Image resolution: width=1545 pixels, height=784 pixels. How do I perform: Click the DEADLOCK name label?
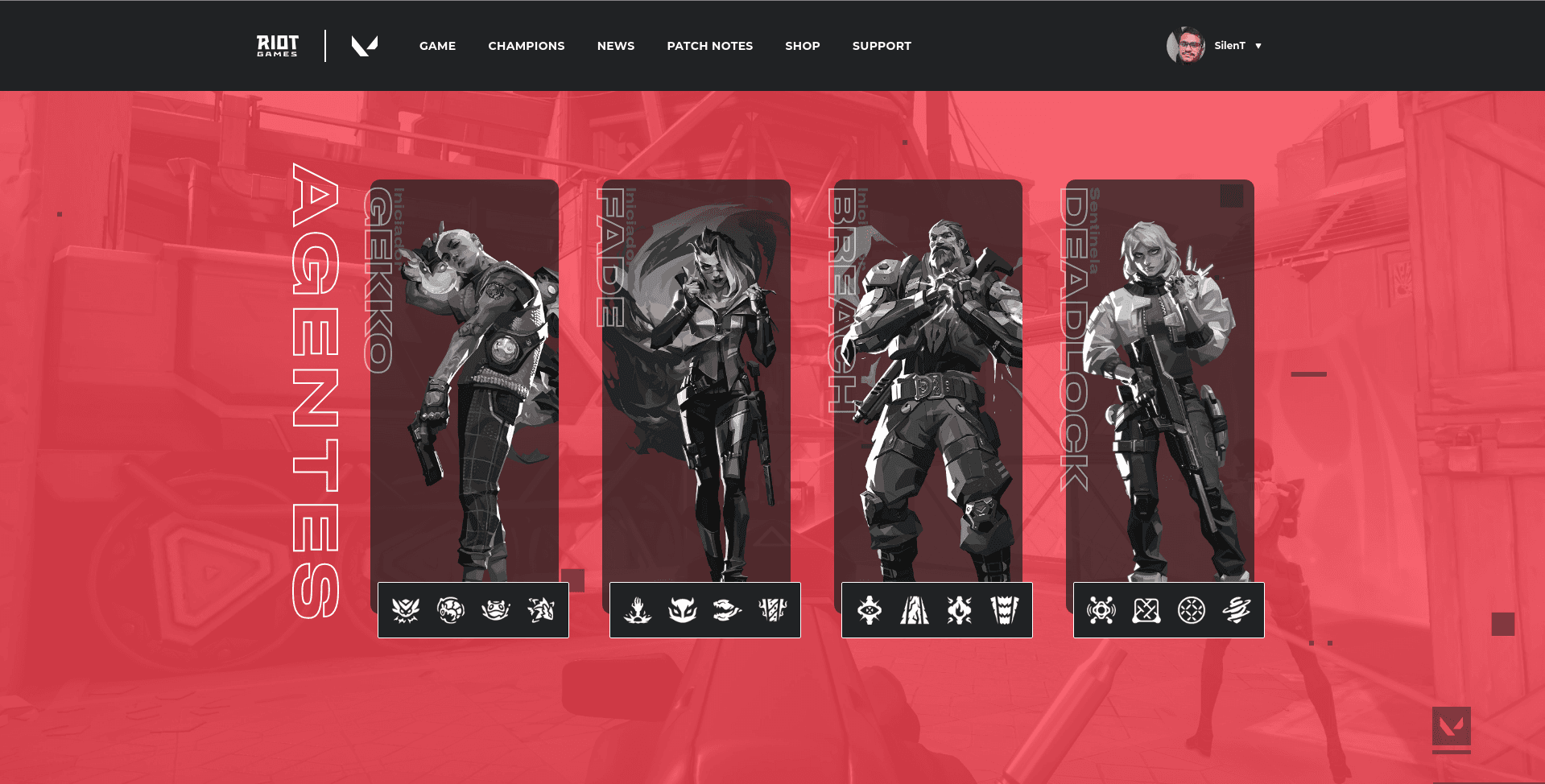1074,340
